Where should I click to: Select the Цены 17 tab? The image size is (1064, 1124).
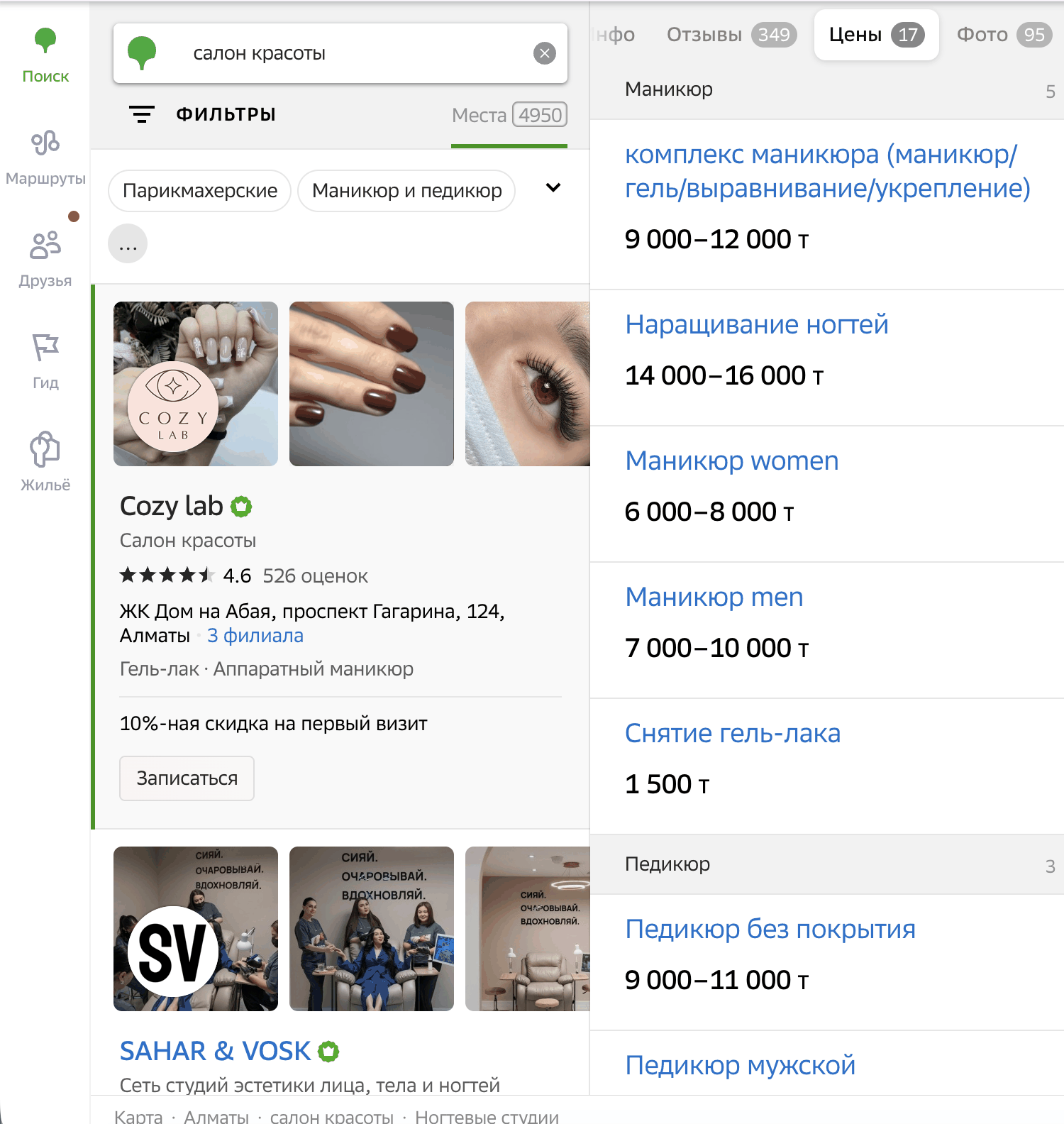(877, 35)
